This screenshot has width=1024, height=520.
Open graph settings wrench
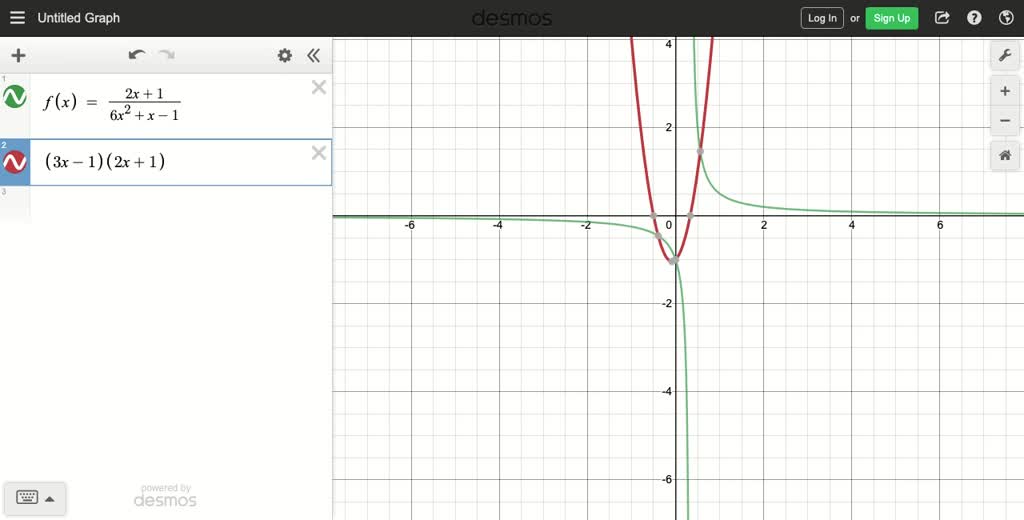[x=1005, y=56]
